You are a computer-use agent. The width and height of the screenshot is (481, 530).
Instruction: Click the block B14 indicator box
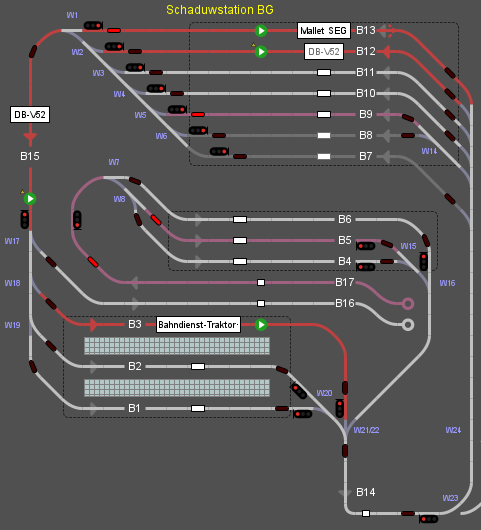click(366, 514)
